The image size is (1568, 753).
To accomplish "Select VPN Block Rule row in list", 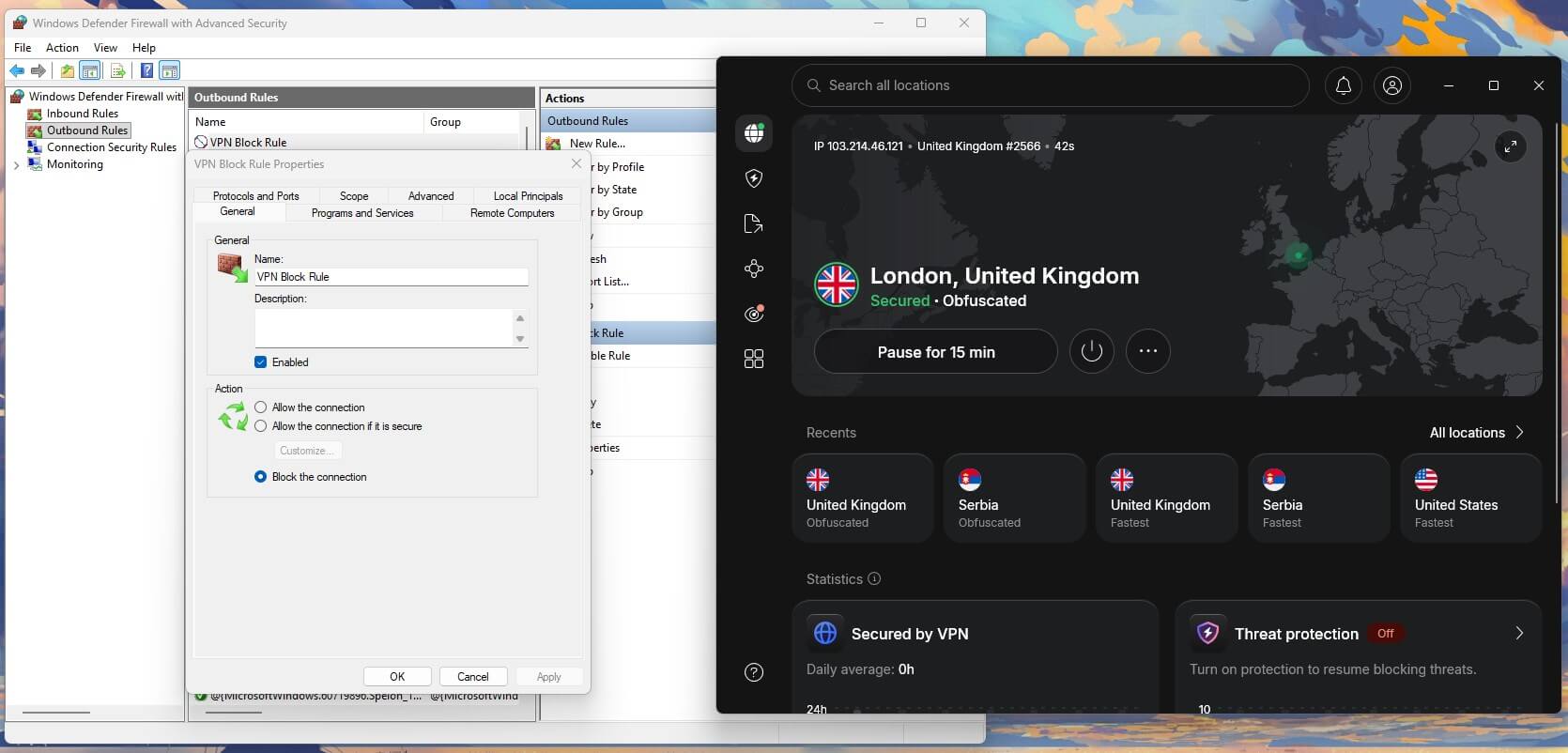I will click(x=356, y=143).
